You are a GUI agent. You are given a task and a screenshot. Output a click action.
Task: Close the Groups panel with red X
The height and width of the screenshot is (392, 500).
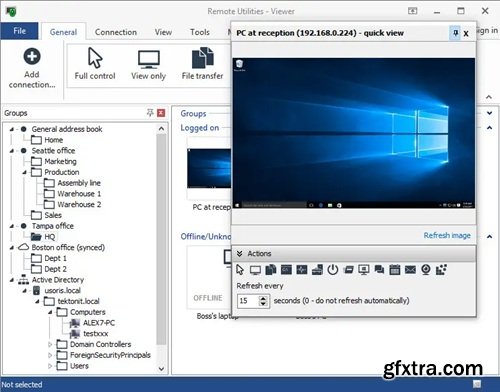(x=161, y=113)
